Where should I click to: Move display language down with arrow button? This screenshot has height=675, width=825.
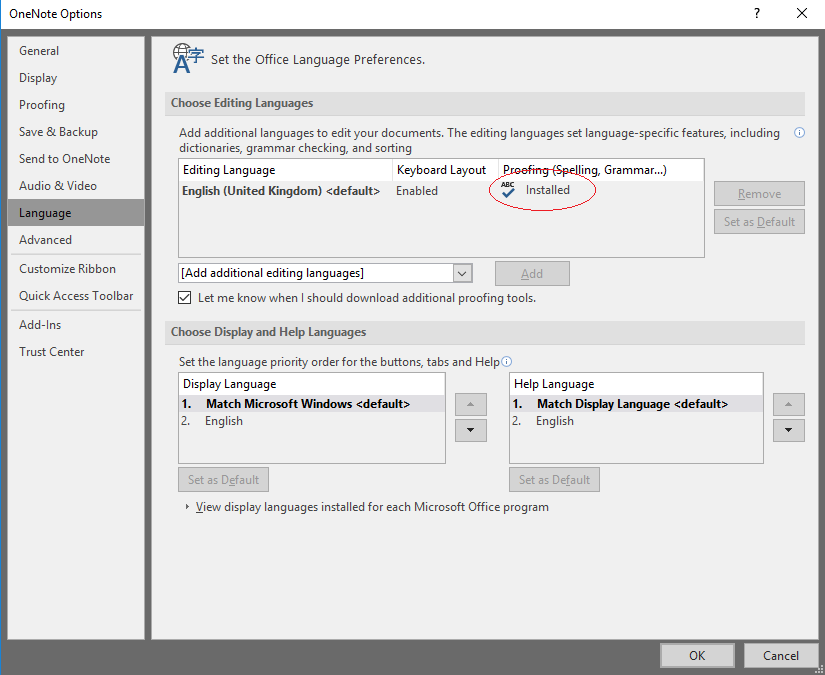470,430
